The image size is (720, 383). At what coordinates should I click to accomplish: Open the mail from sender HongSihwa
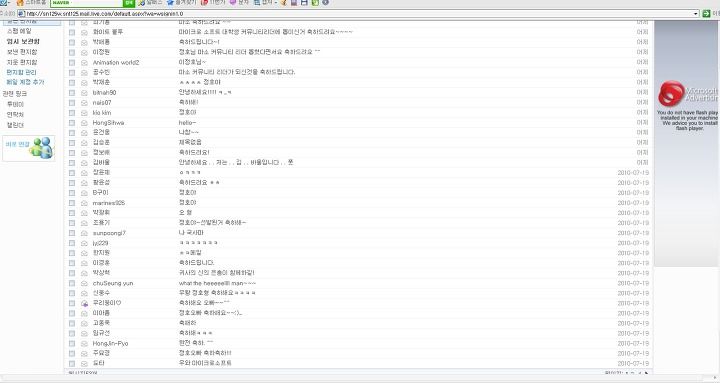[x=108, y=123]
